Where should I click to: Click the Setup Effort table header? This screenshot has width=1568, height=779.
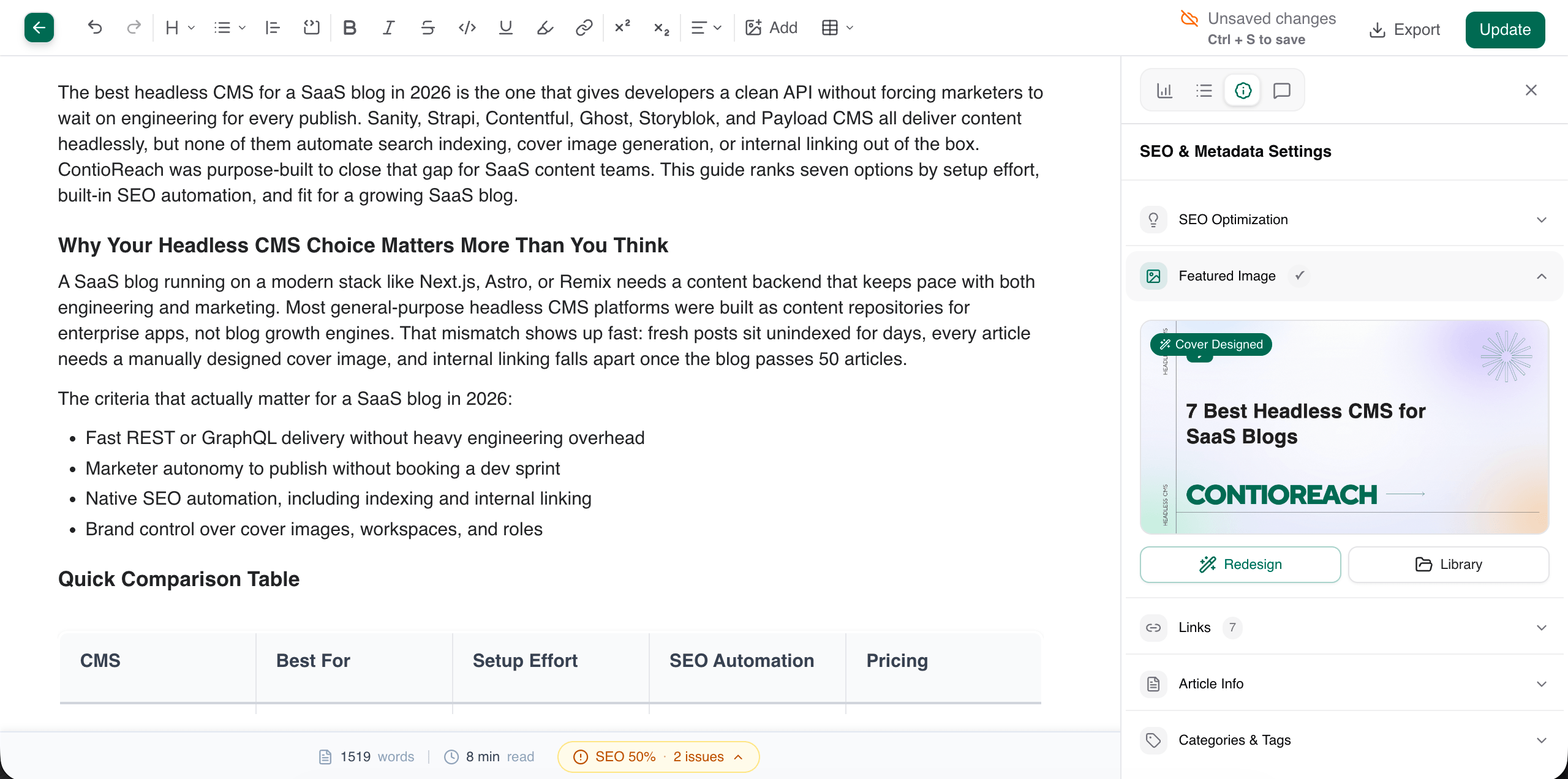coord(551,668)
